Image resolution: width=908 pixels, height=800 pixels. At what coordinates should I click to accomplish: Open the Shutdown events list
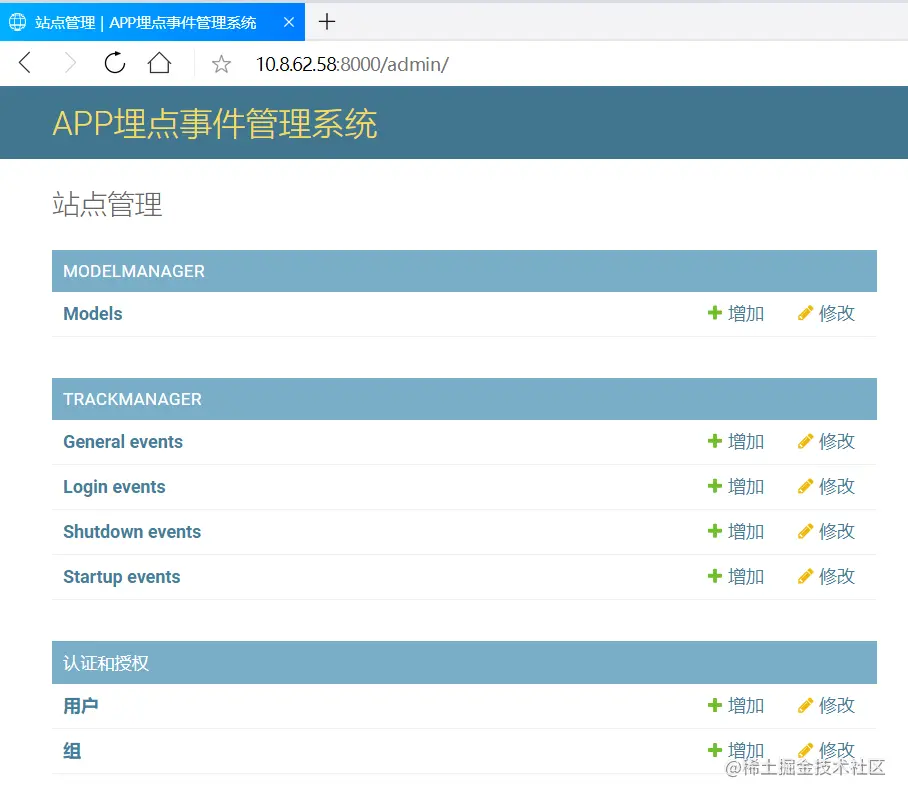click(x=132, y=532)
